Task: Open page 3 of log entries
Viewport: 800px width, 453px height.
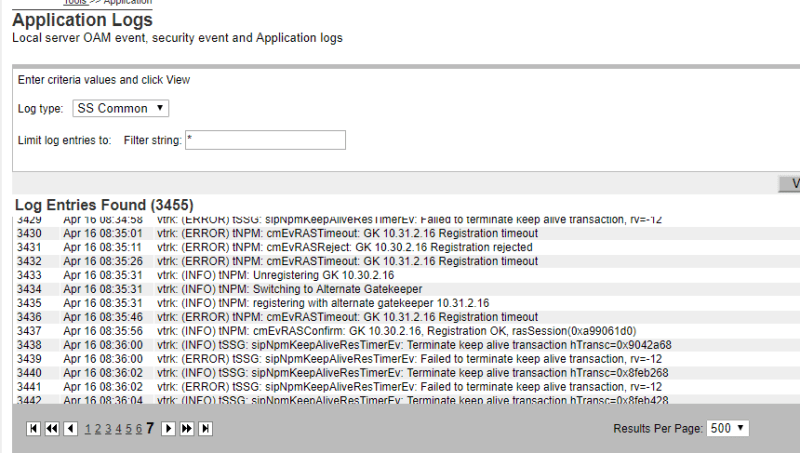Action: pos(108,429)
